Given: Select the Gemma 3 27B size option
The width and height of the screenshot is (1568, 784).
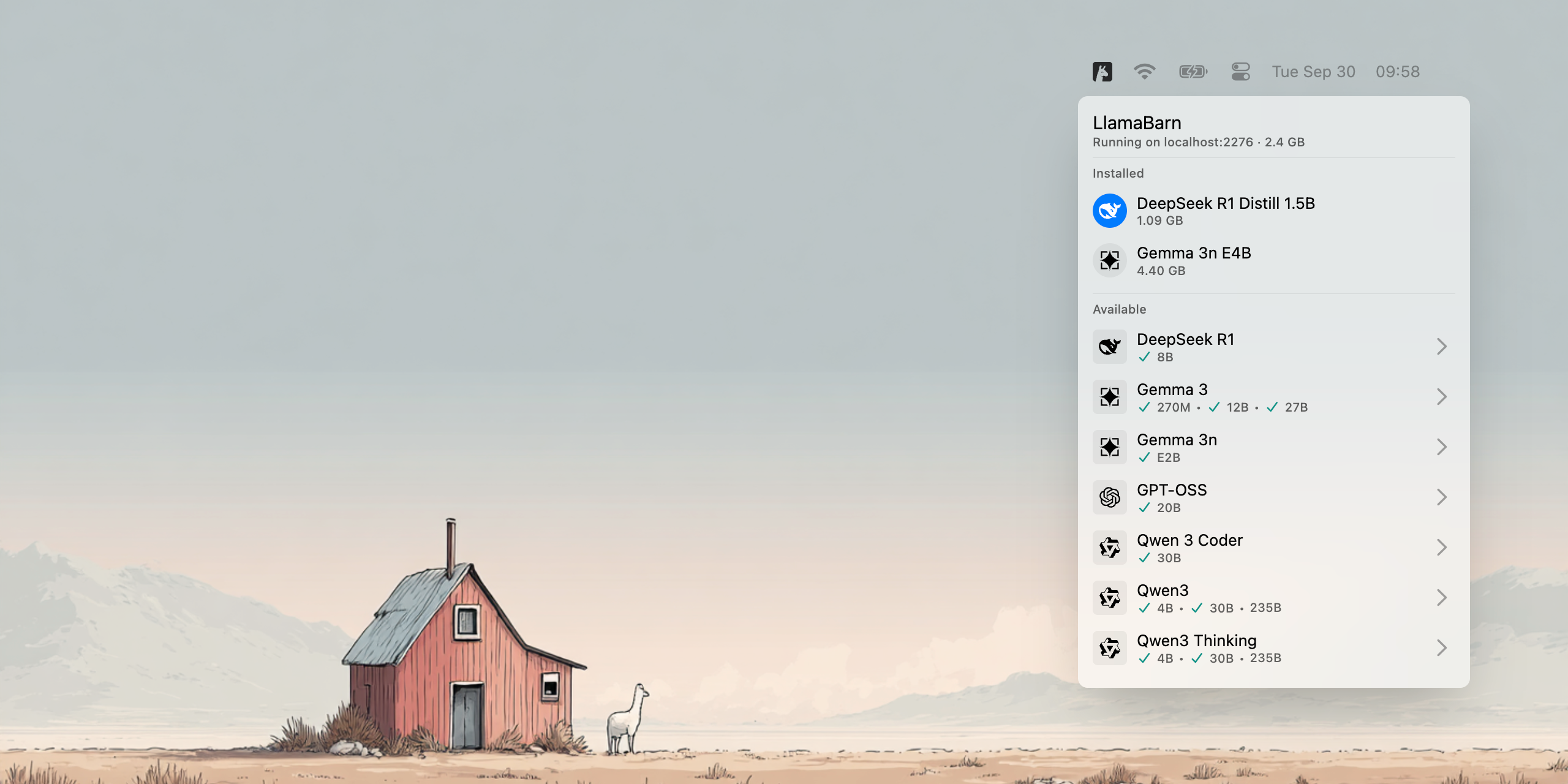Looking at the screenshot, I should coord(1295,407).
